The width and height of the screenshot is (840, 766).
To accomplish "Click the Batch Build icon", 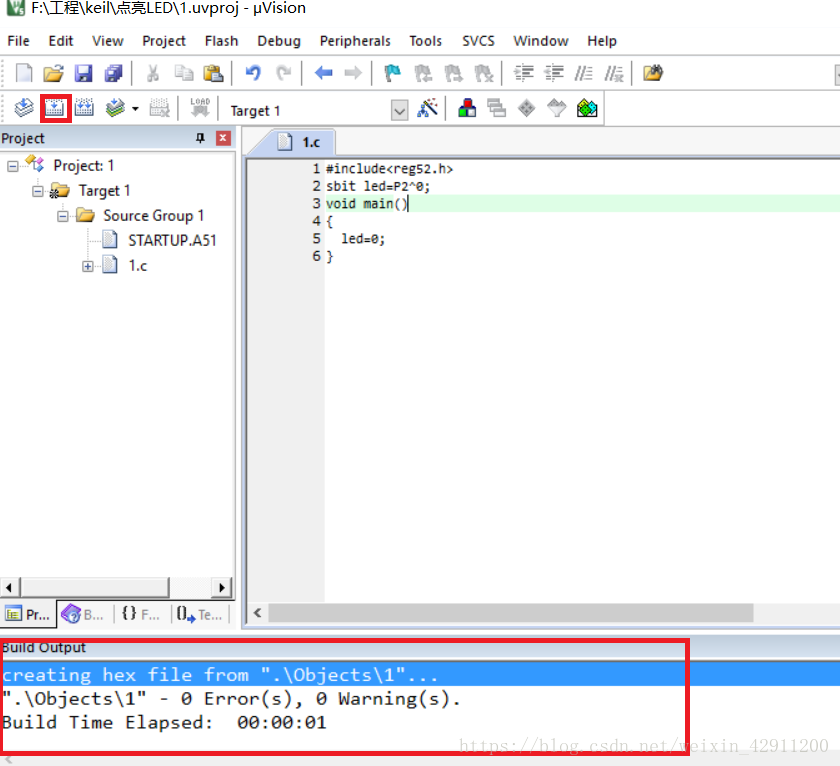I will pos(115,108).
